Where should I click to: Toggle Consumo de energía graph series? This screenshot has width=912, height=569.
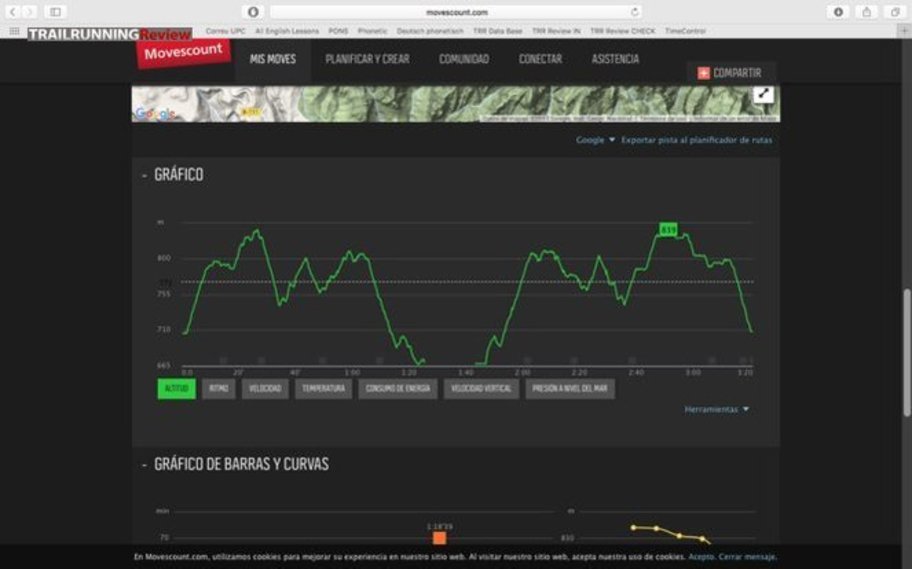pyautogui.click(x=398, y=389)
